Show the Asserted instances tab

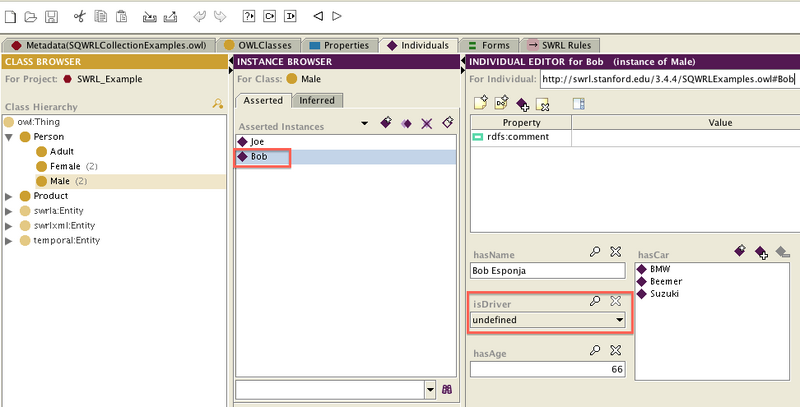[263, 100]
